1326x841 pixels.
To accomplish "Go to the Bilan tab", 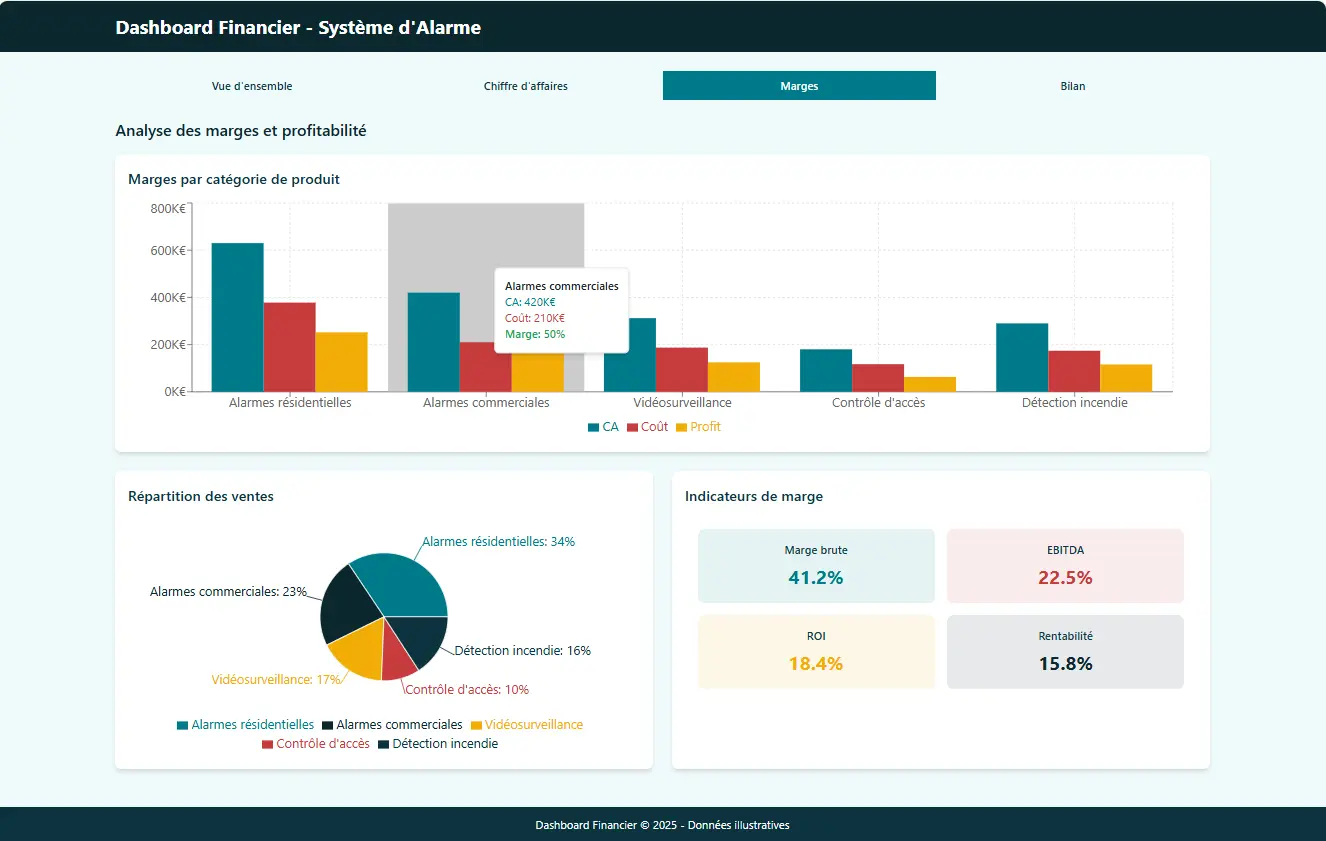I will click(x=1073, y=86).
